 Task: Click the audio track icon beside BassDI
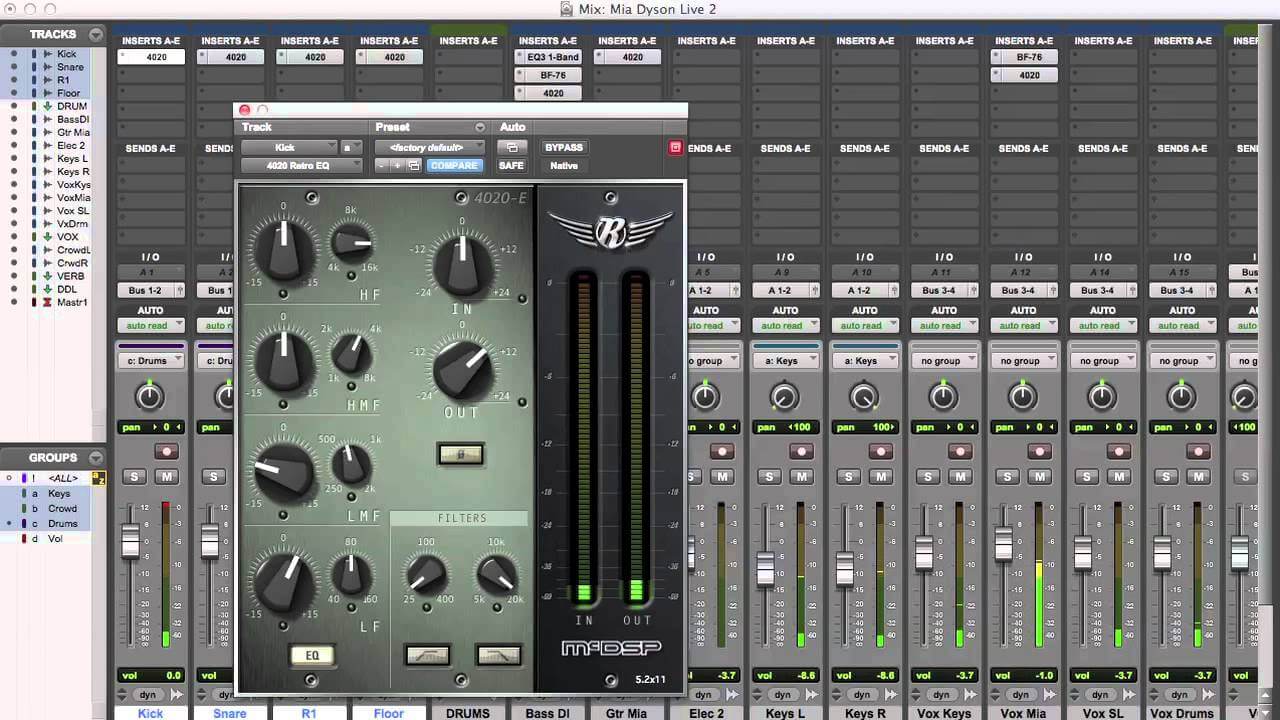click(x=46, y=119)
